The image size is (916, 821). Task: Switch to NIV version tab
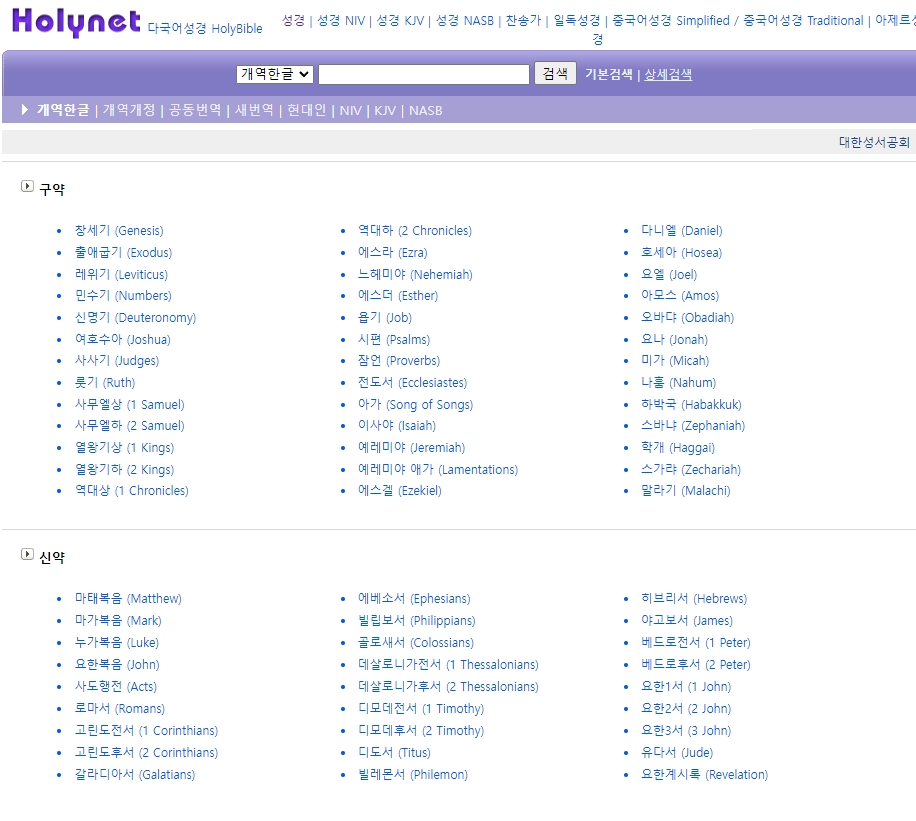pos(351,110)
